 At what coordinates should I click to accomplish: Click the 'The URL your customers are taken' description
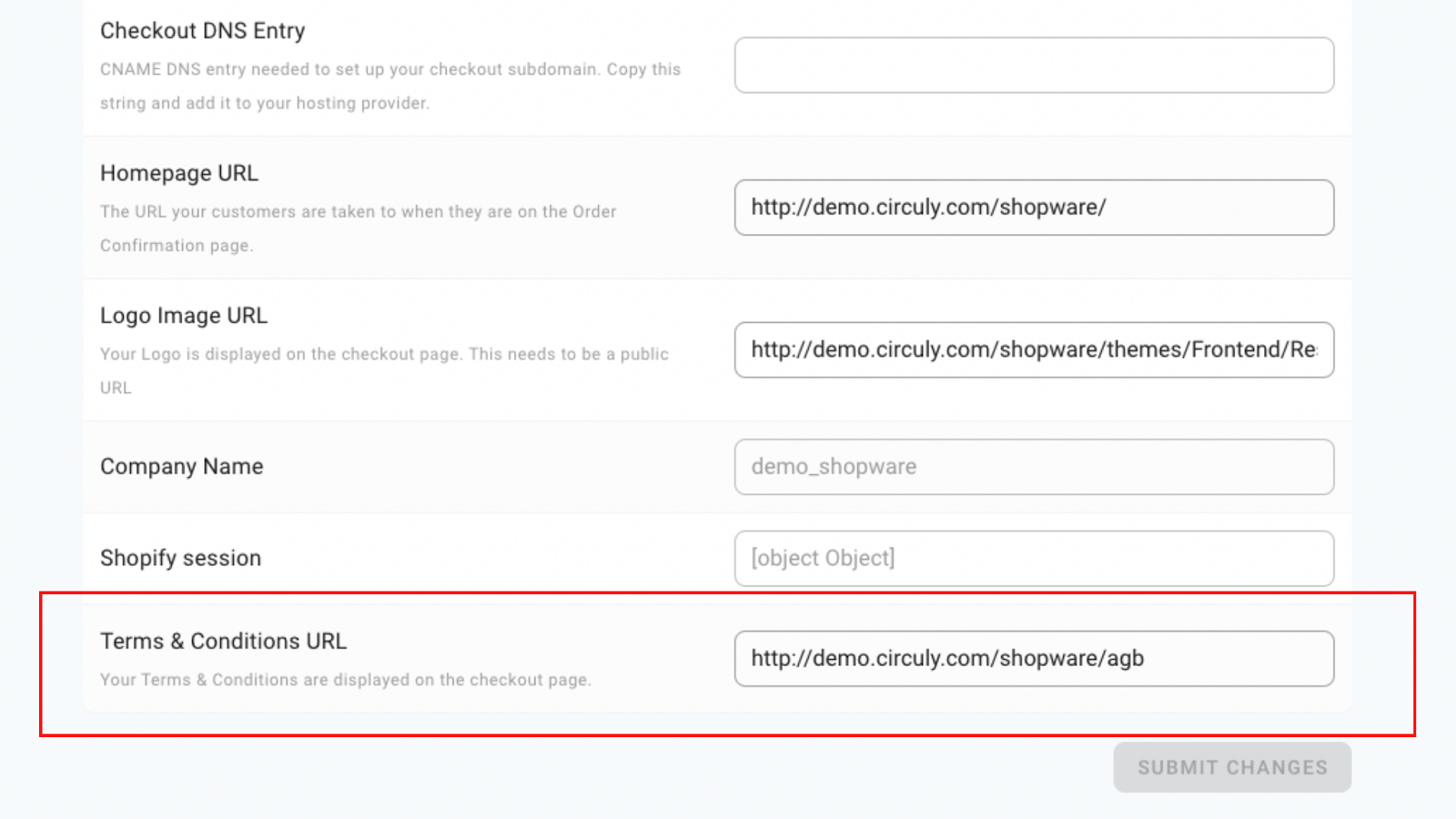[x=359, y=228]
